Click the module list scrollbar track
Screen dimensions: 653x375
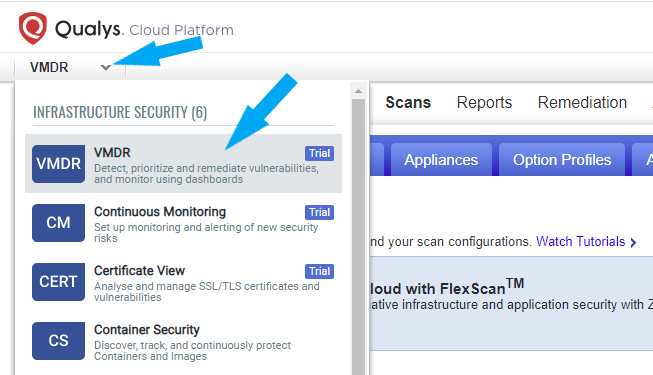[x=358, y=237]
